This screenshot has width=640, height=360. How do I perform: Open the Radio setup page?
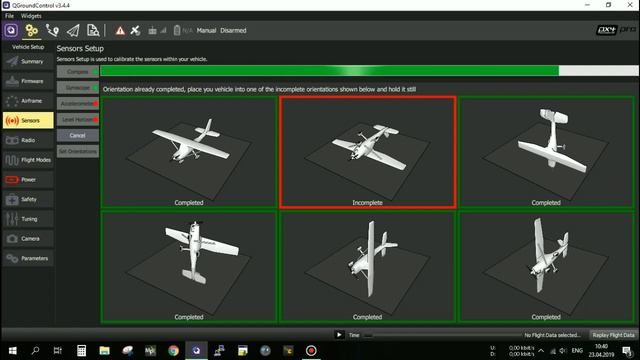[28, 140]
